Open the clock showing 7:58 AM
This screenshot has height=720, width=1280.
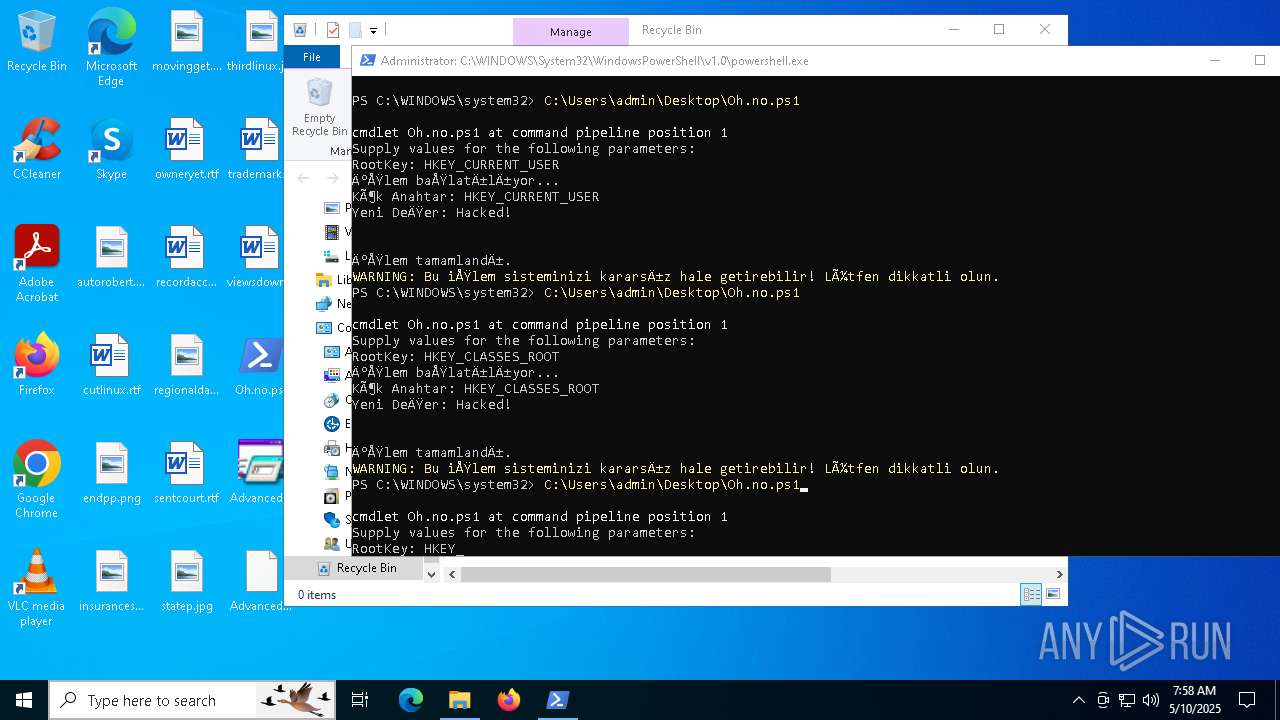point(1193,700)
